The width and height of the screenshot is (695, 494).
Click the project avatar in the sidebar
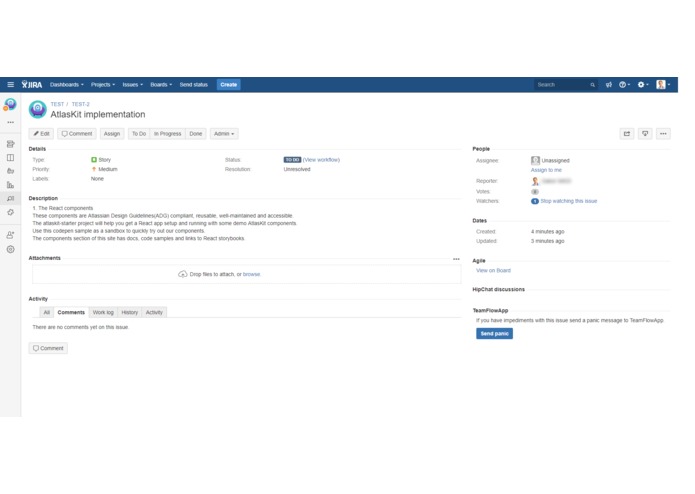click(10, 105)
